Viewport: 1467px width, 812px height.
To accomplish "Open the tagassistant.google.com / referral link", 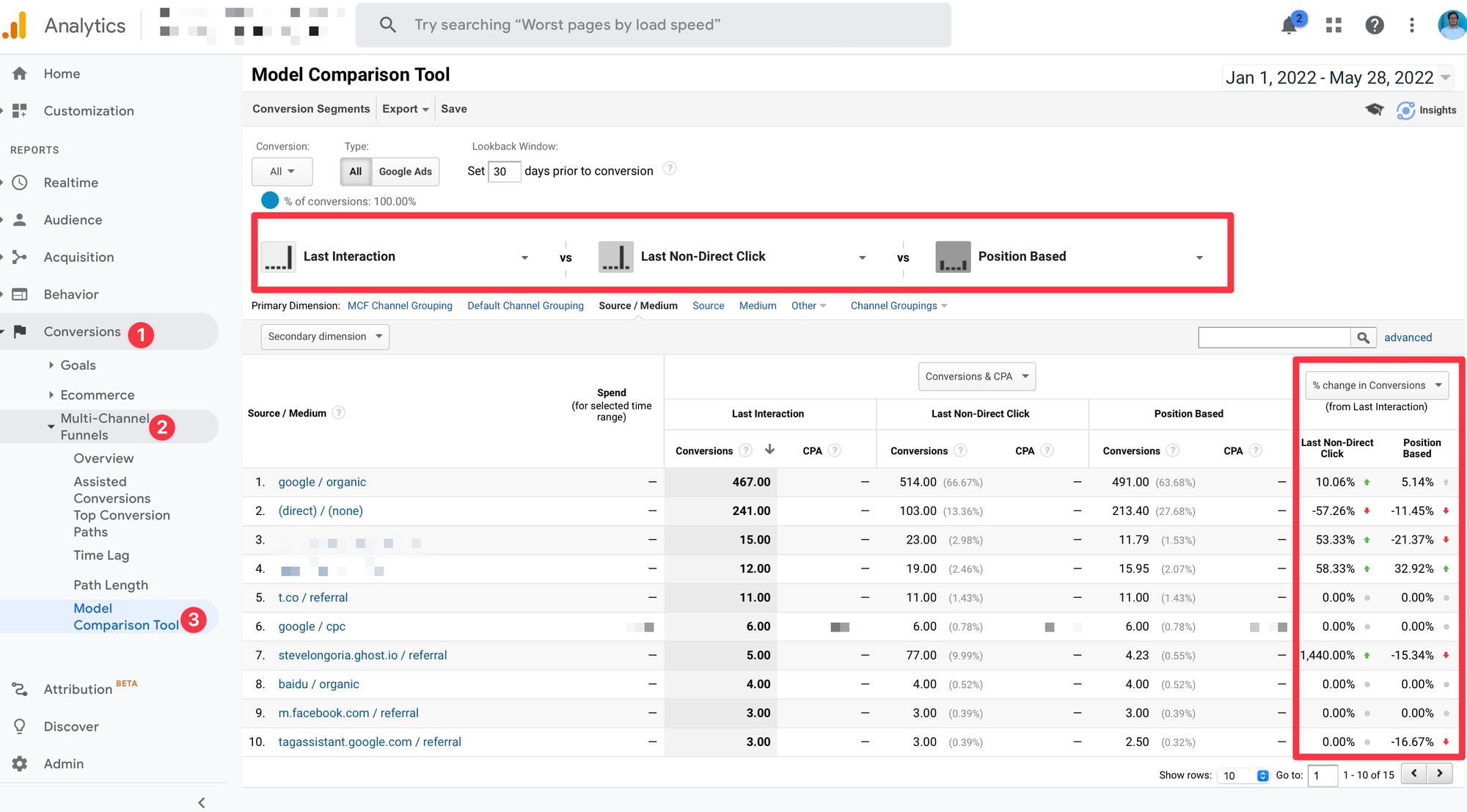I will [370, 742].
